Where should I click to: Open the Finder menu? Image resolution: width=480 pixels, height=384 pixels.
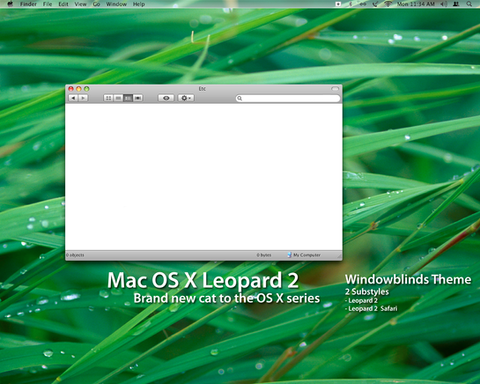(28, 4)
